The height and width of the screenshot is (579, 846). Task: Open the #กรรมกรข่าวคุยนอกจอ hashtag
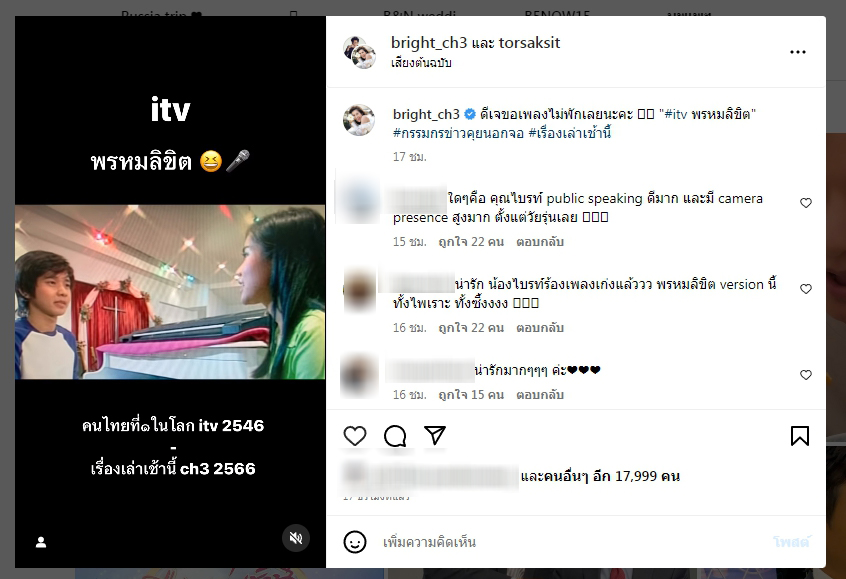click(x=458, y=133)
